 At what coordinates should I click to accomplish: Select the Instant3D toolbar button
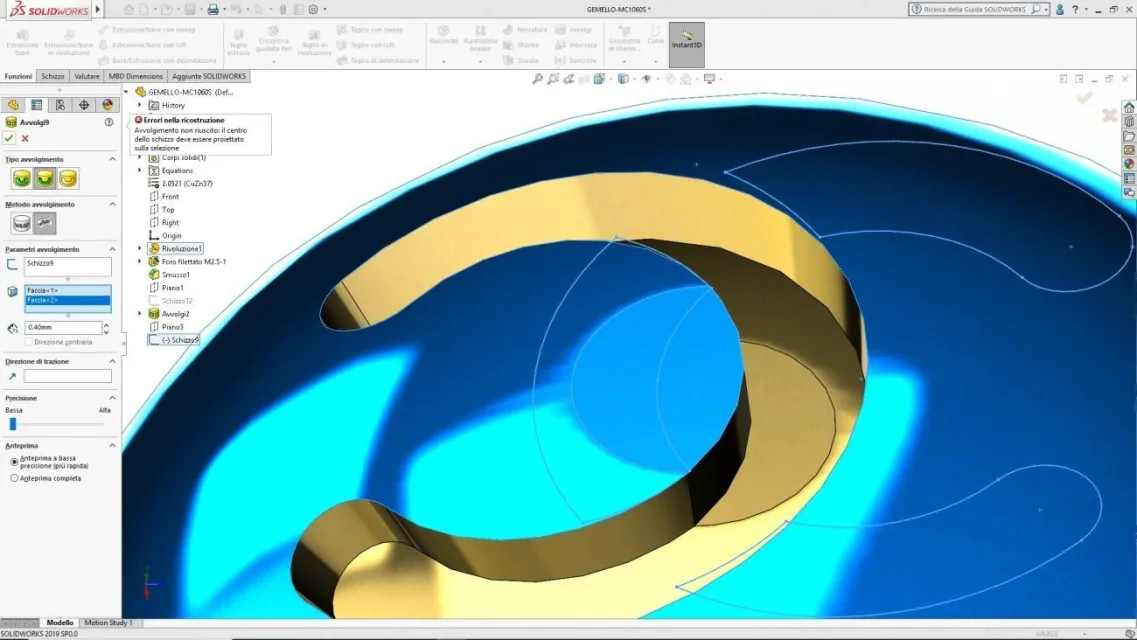point(686,44)
